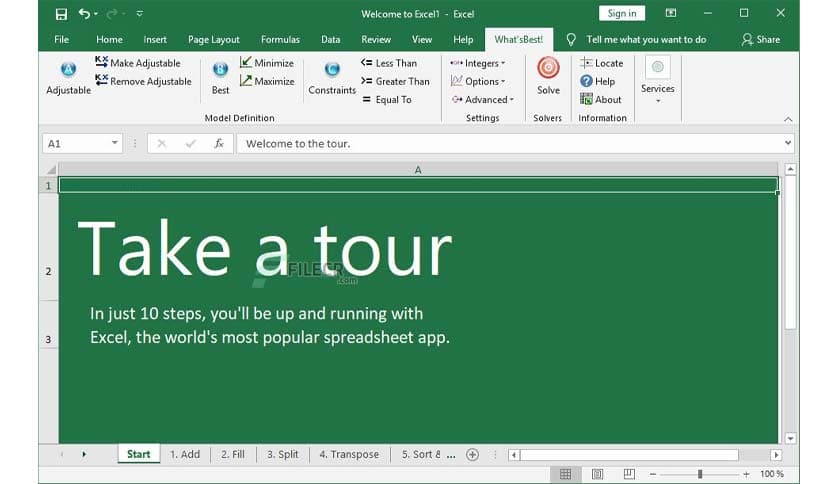Switch to Normal view in status bar
Image resolution: width=836 pixels, height=484 pixels.
pos(565,474)
